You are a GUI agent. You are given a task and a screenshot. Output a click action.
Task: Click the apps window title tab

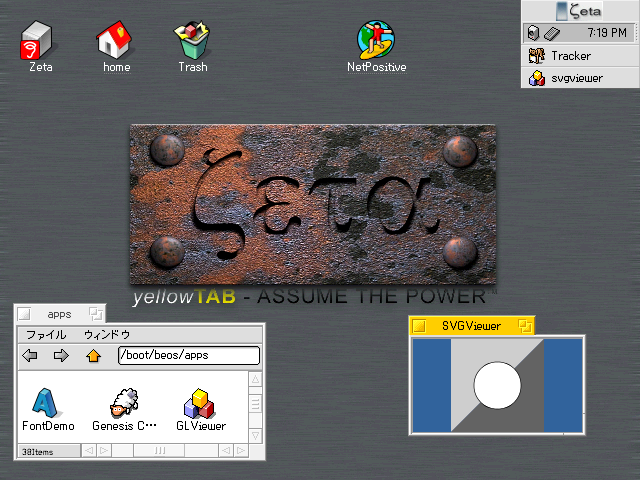coord(60,314)
